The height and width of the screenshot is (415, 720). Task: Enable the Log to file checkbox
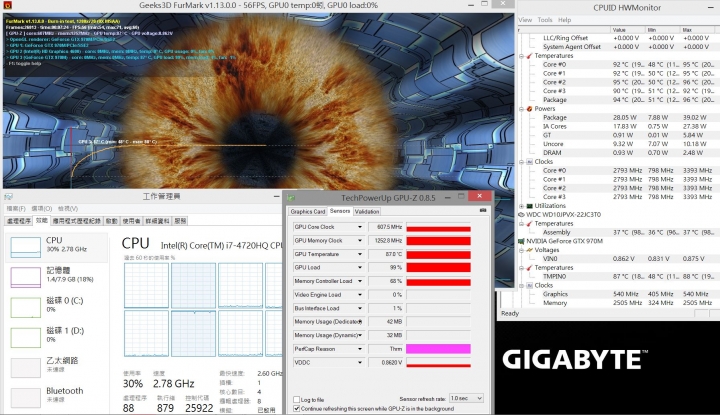pos(297,400)
